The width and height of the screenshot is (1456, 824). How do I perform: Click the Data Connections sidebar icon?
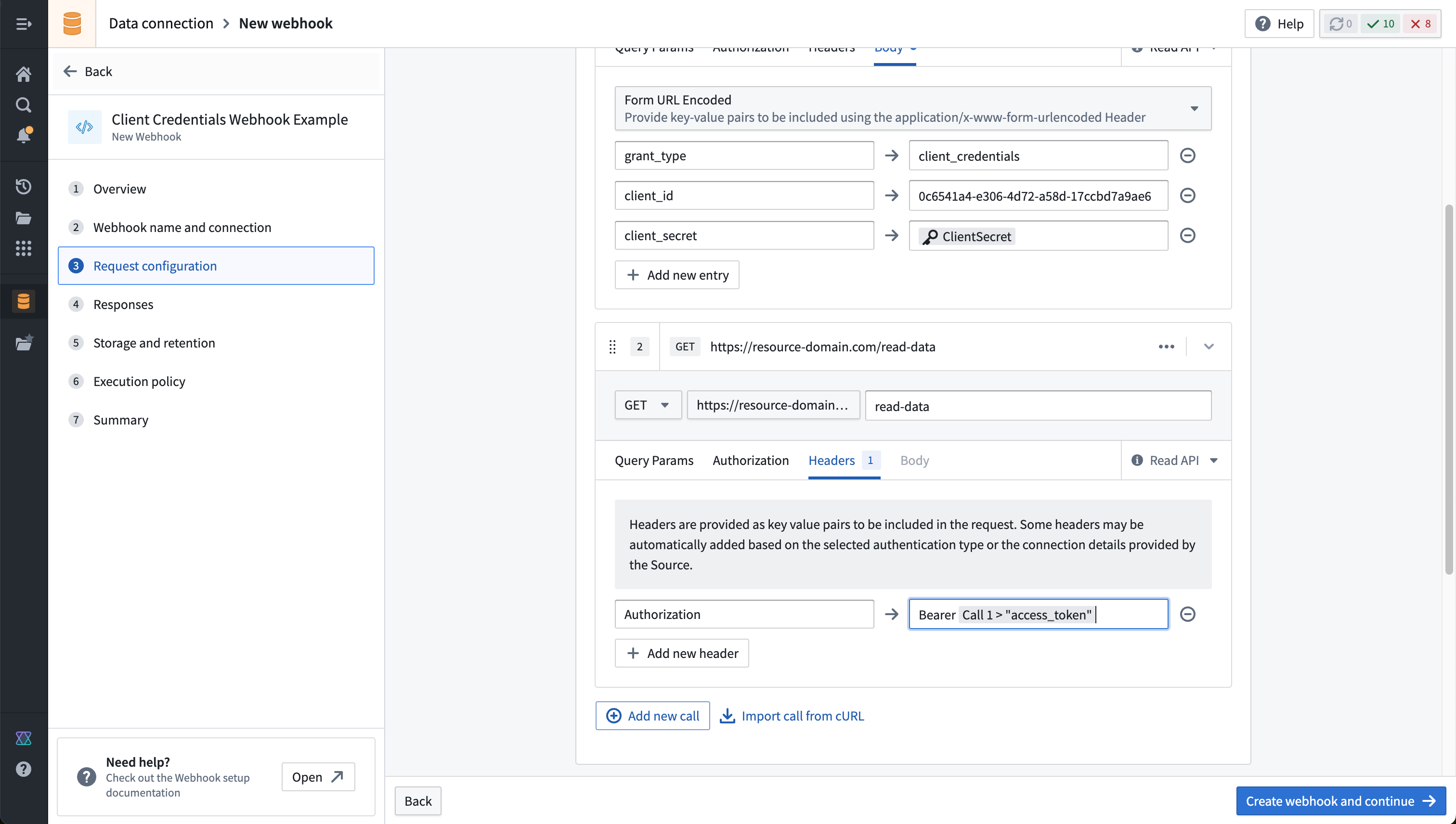coord(24,301)
